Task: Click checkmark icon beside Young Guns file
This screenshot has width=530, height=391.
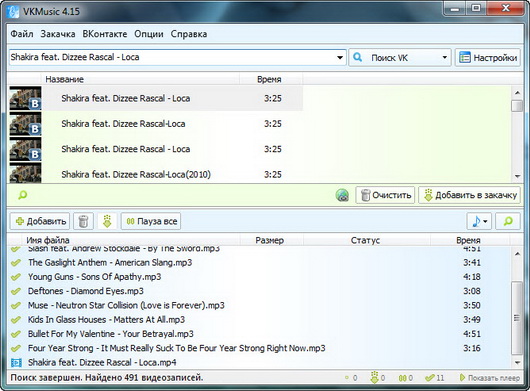Action: (x=16, y=277)
